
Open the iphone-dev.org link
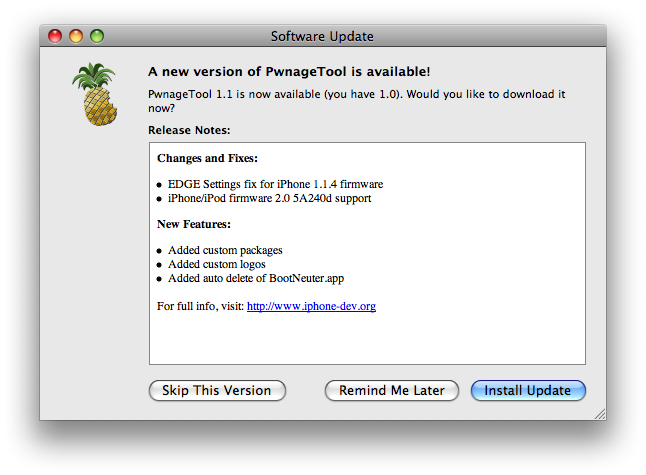point(311,306)
